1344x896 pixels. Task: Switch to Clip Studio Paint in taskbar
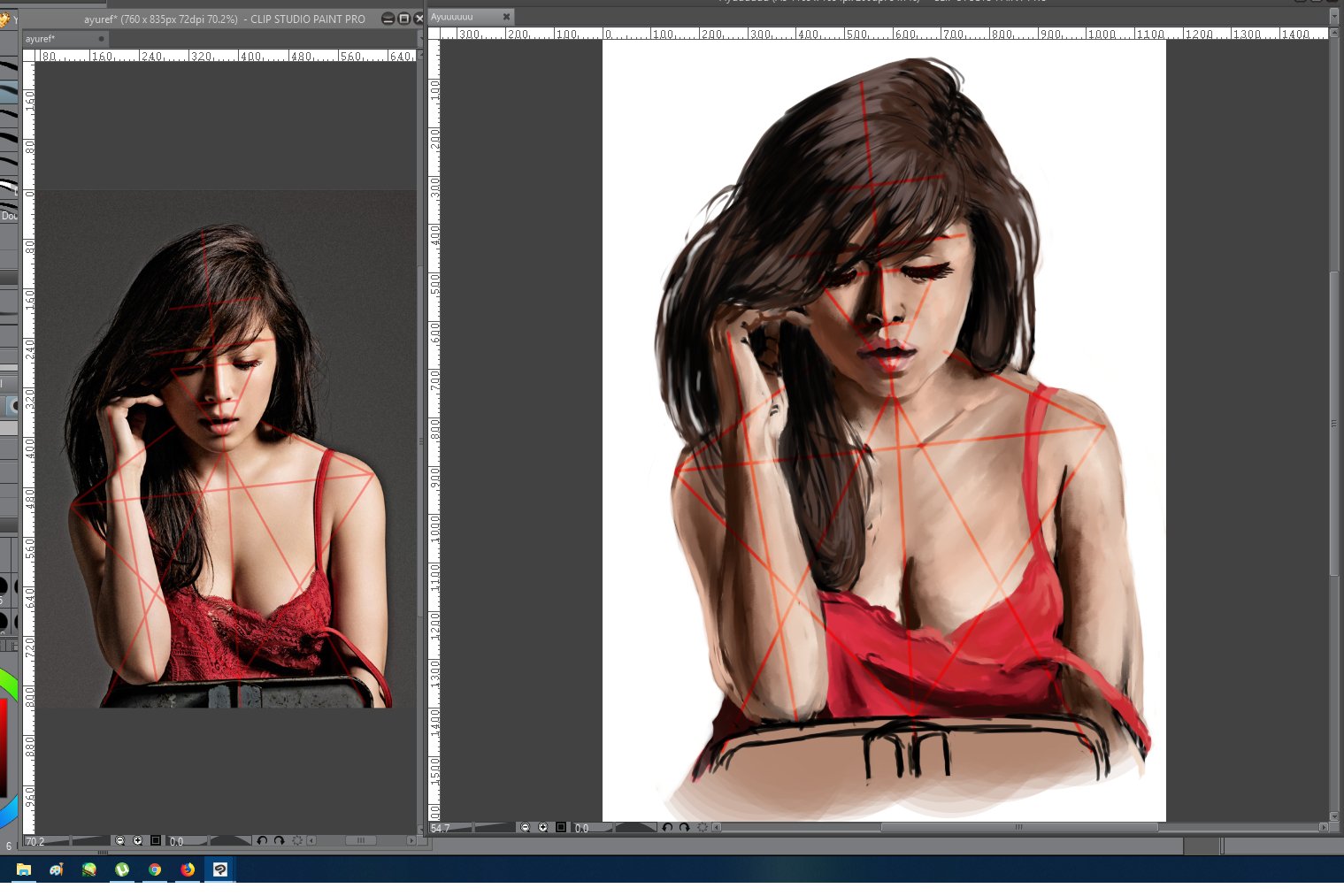[x=220, y=869]
